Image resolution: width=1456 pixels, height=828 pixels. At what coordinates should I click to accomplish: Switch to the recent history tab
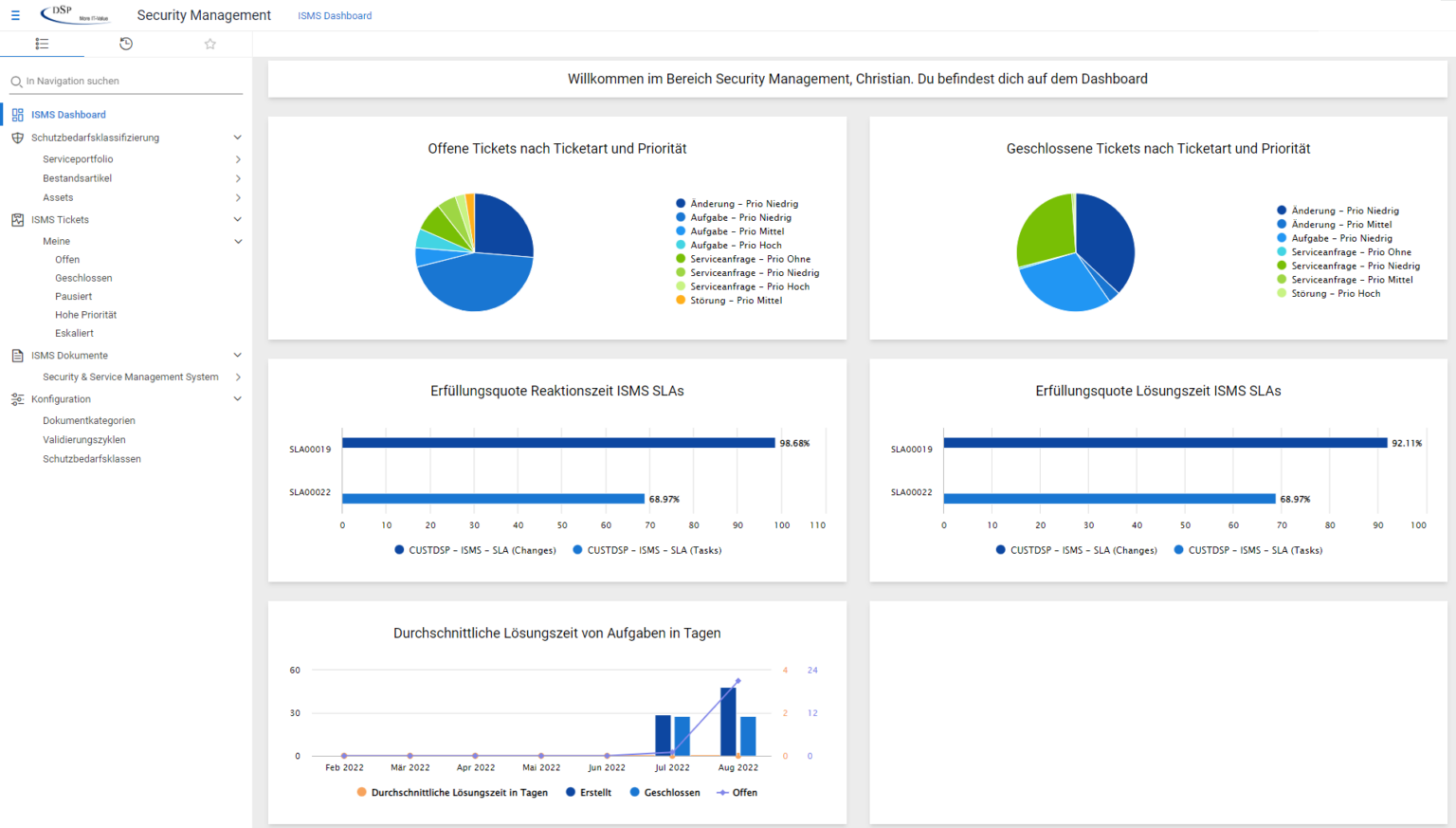click(x=125, y=44)
